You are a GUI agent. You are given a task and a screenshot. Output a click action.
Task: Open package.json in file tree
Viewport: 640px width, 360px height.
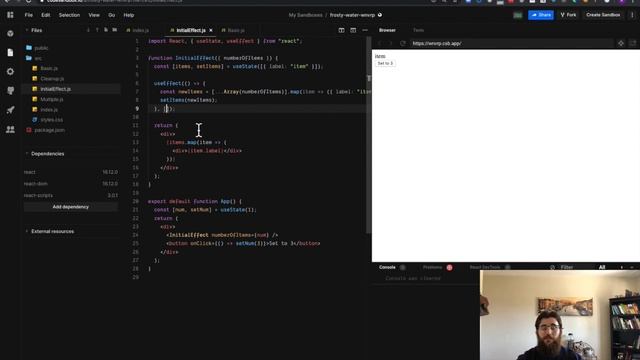click(49, 130)
